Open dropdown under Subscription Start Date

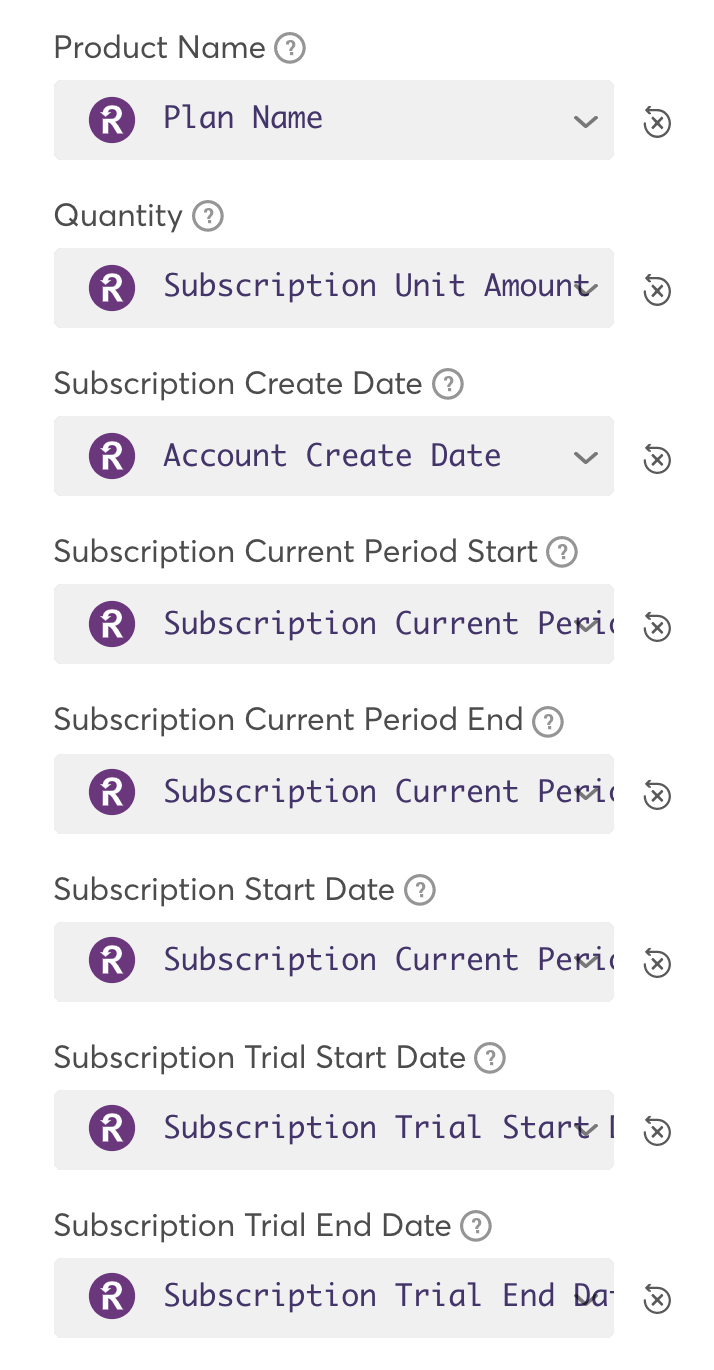pos(587,961)
